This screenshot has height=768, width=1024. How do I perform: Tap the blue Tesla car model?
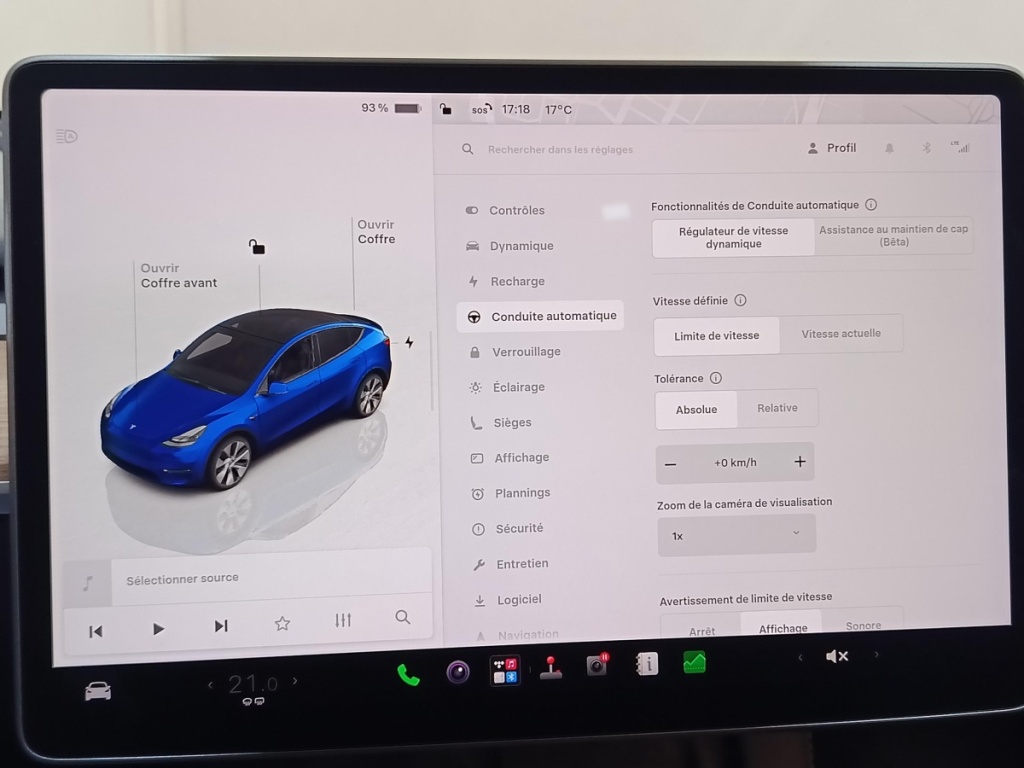click(247, 398)
